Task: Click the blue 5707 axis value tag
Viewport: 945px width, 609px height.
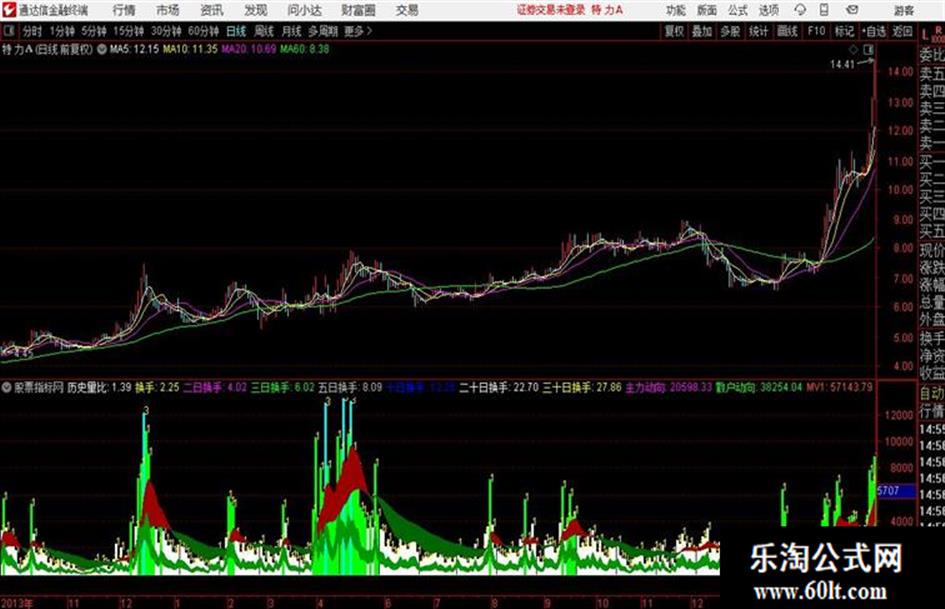Action: click(894, 491)
